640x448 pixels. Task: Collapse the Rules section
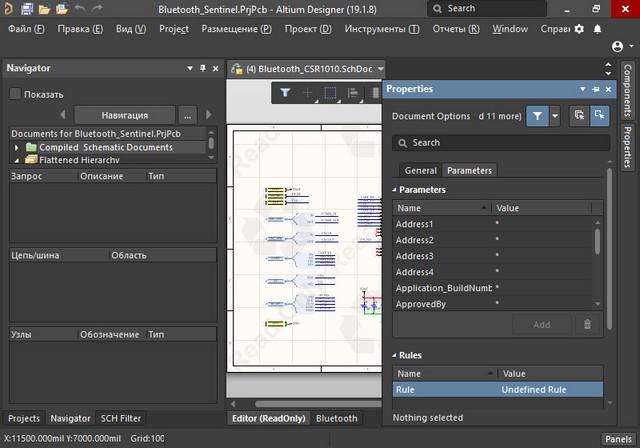(394, 355)
